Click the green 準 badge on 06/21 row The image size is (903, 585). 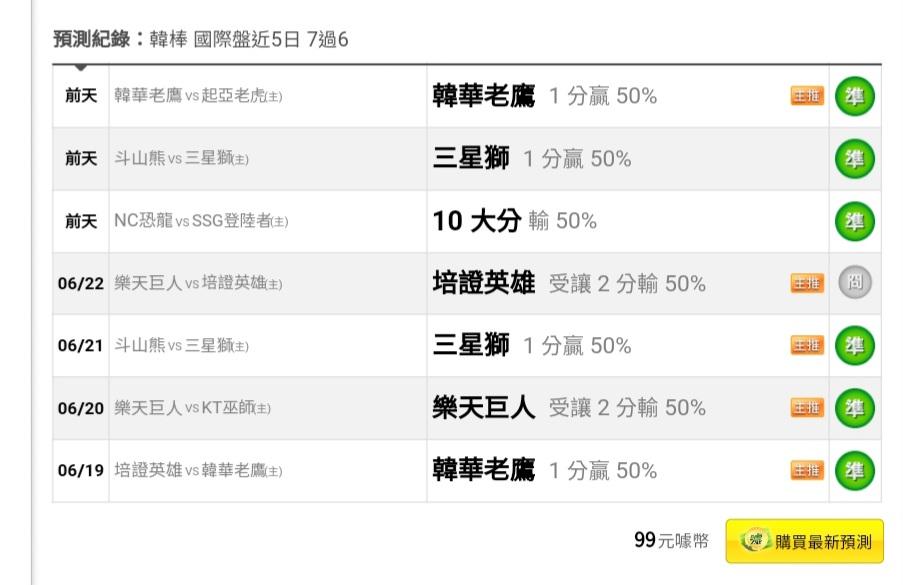[x=855, y=345]
